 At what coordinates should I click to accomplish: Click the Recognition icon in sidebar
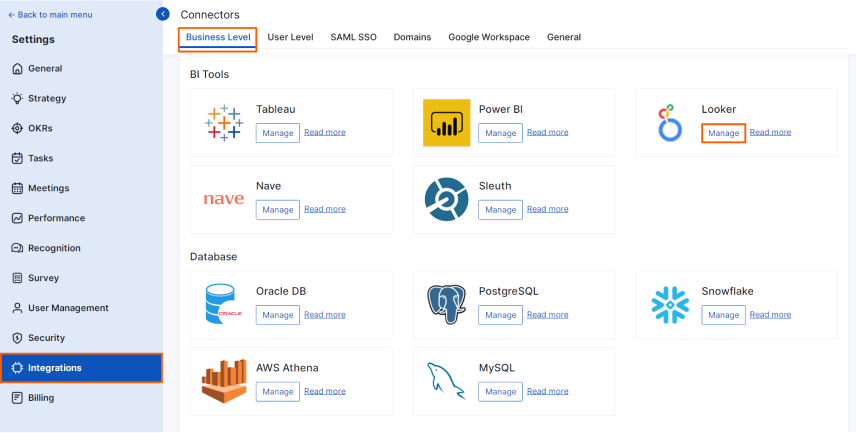pos(17,248)
